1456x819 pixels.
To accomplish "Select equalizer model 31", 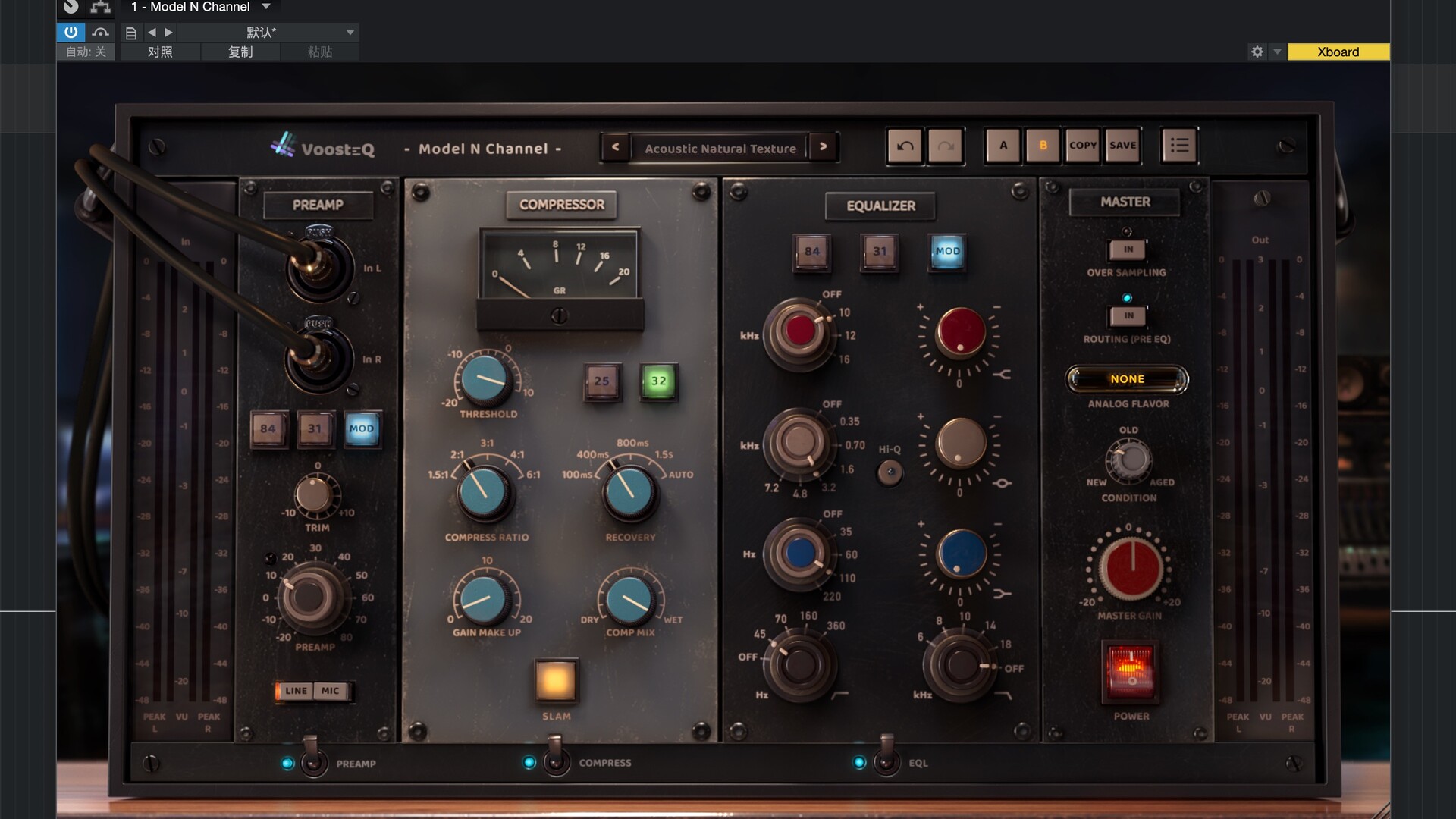I will (879, 252).
